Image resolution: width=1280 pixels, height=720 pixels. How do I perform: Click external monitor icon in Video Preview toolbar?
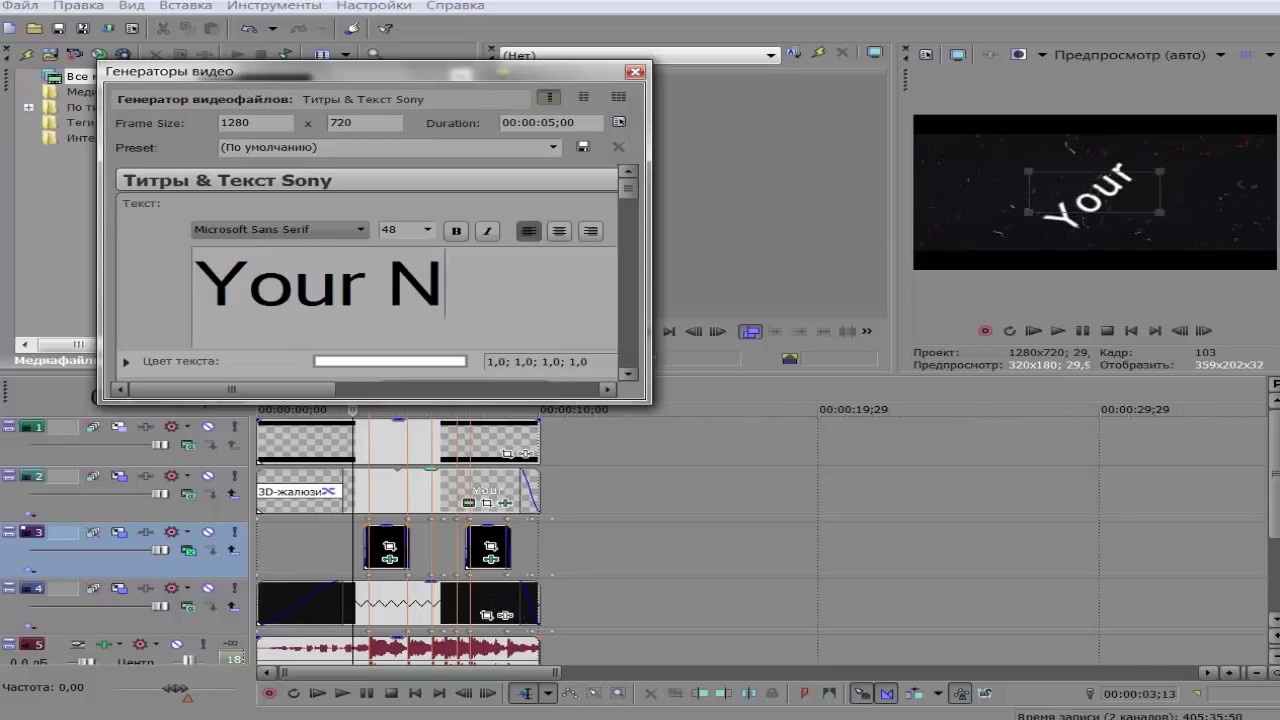coord(957,55)
